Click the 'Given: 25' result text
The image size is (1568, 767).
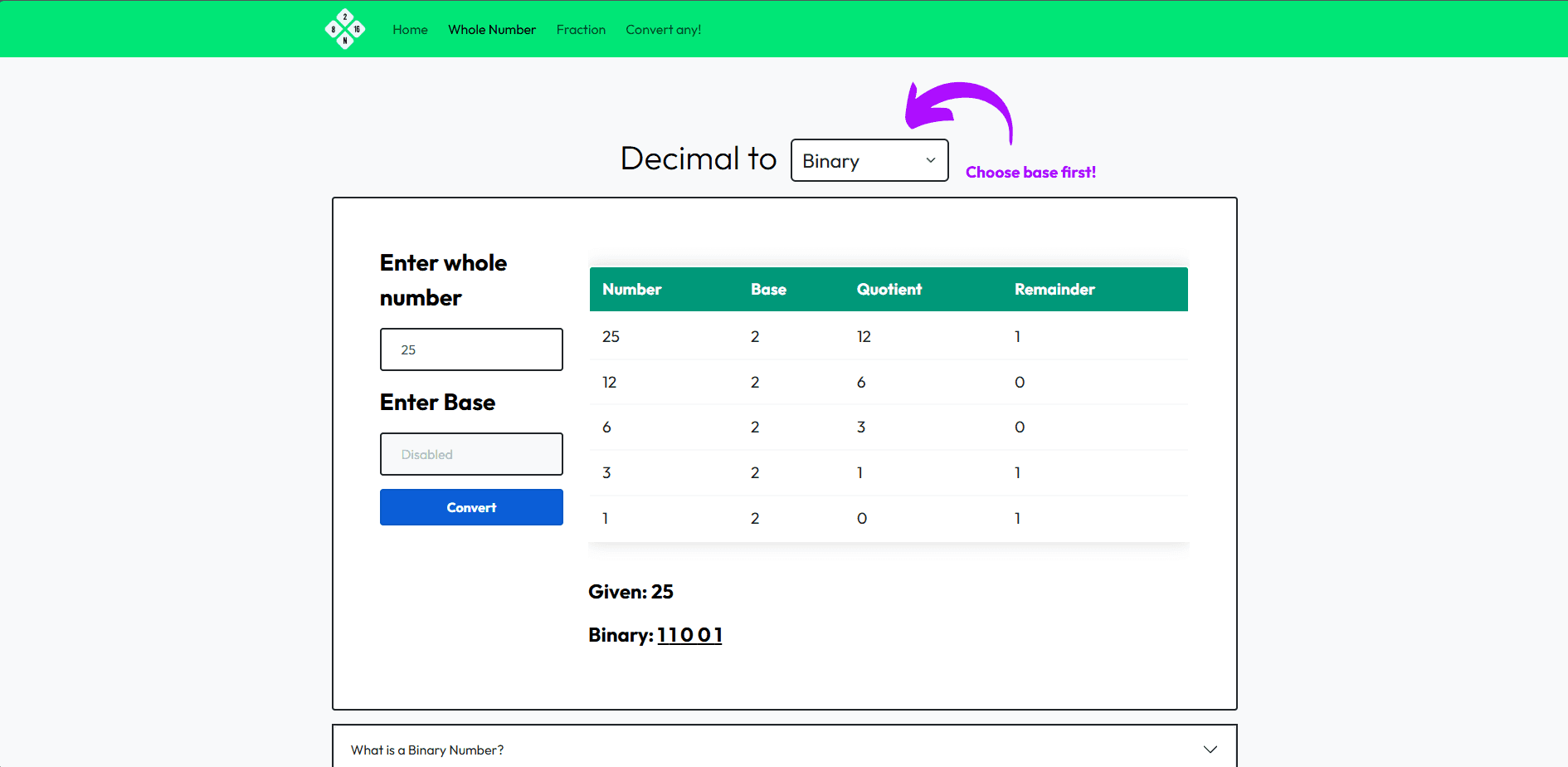[631, 592]
